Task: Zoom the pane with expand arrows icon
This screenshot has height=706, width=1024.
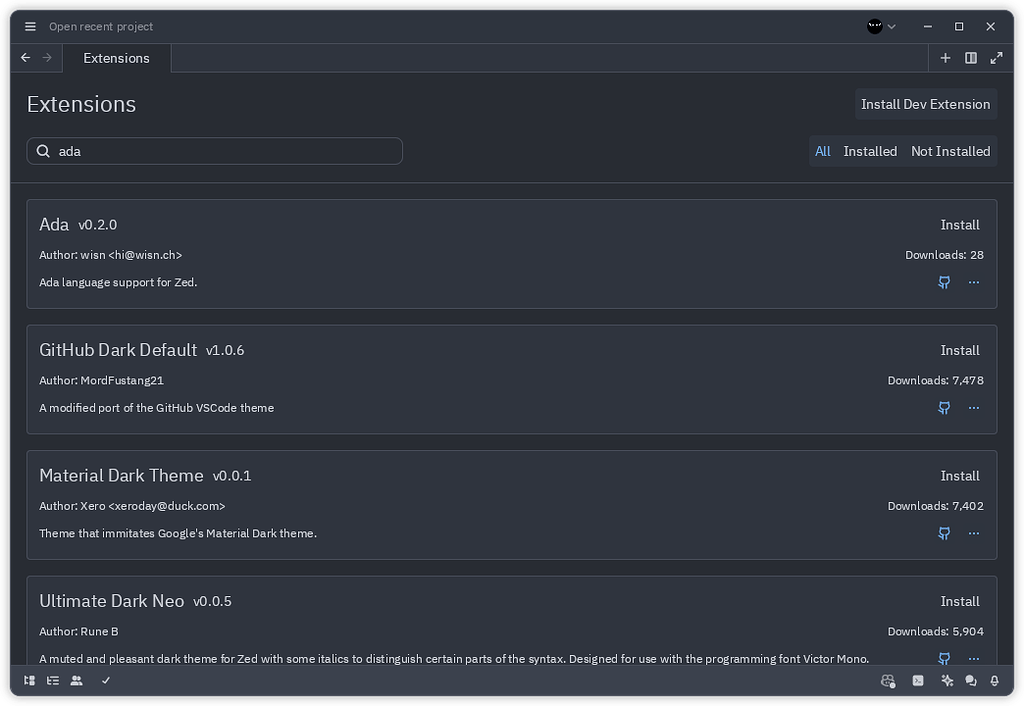Action: 996,57
